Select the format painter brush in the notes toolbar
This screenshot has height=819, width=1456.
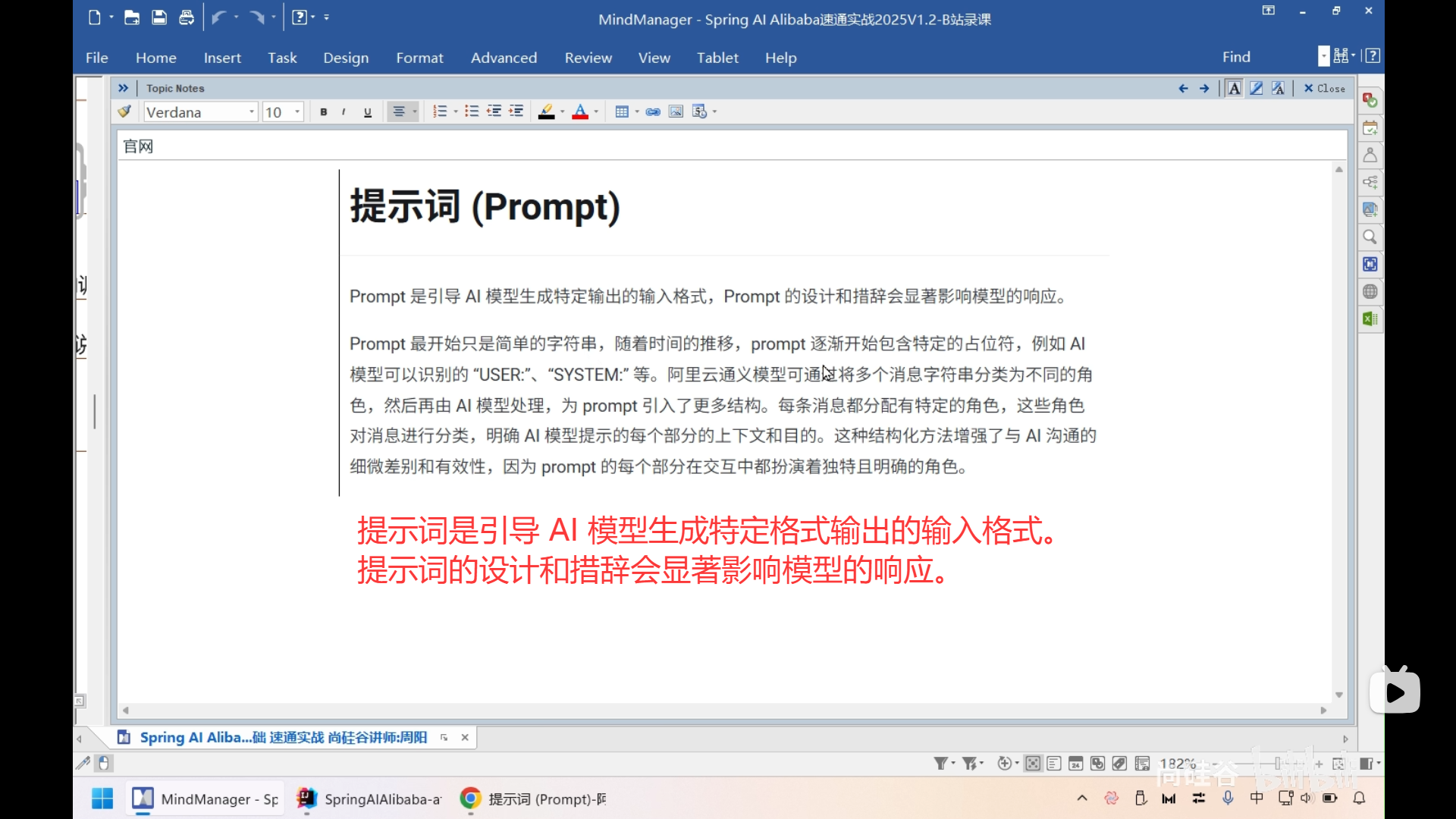124,111
